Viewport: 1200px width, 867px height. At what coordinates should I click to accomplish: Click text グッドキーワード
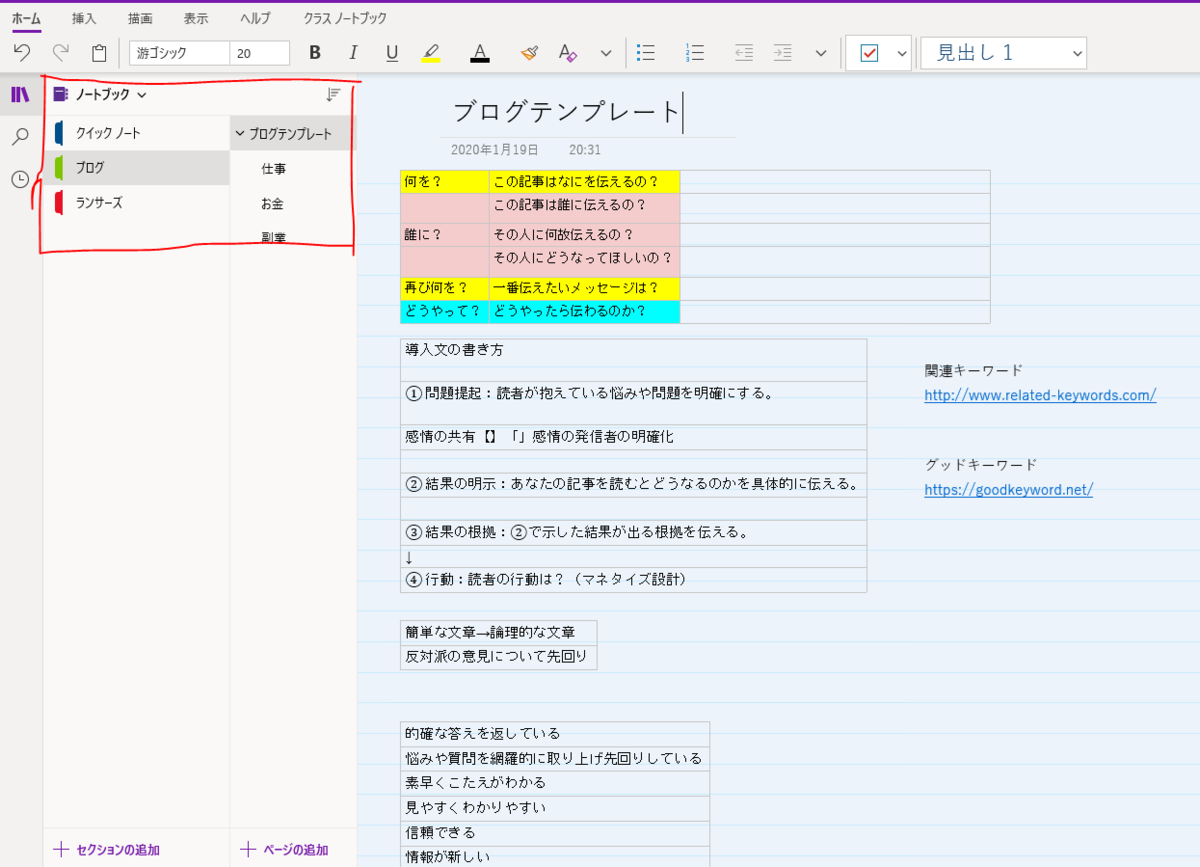pos(980,465)
